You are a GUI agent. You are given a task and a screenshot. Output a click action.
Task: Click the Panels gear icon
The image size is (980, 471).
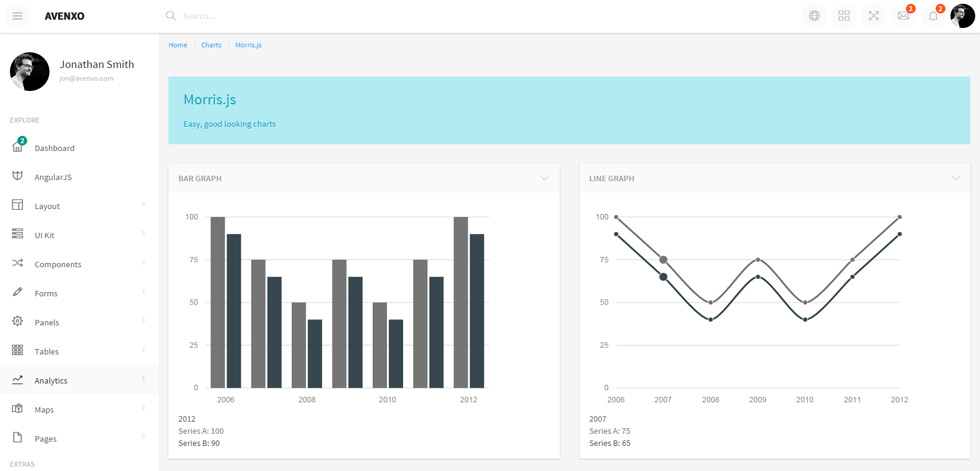(18, 322)
